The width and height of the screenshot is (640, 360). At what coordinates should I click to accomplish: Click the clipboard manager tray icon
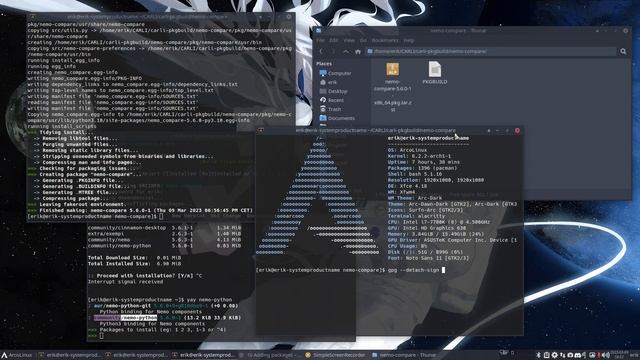pyautogui.click(x=547, y=355)
